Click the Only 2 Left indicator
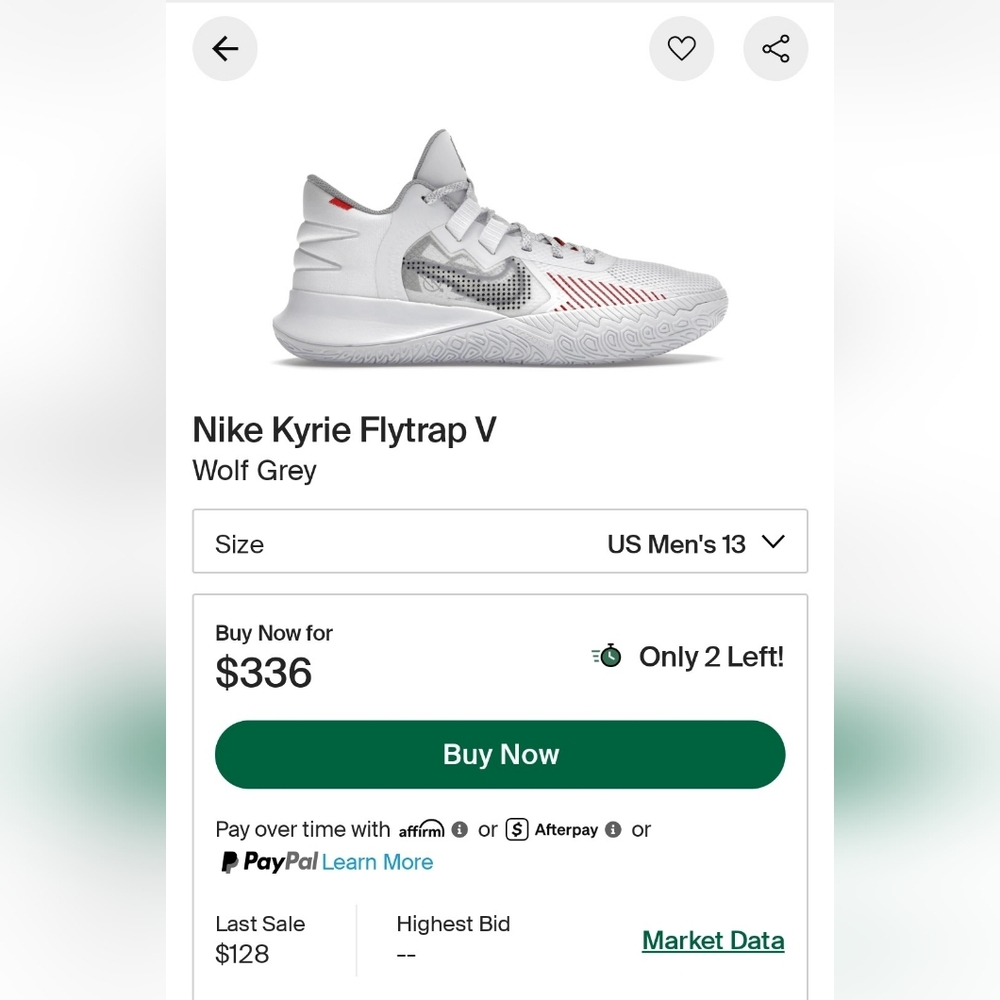 click(x=711, y=657)
